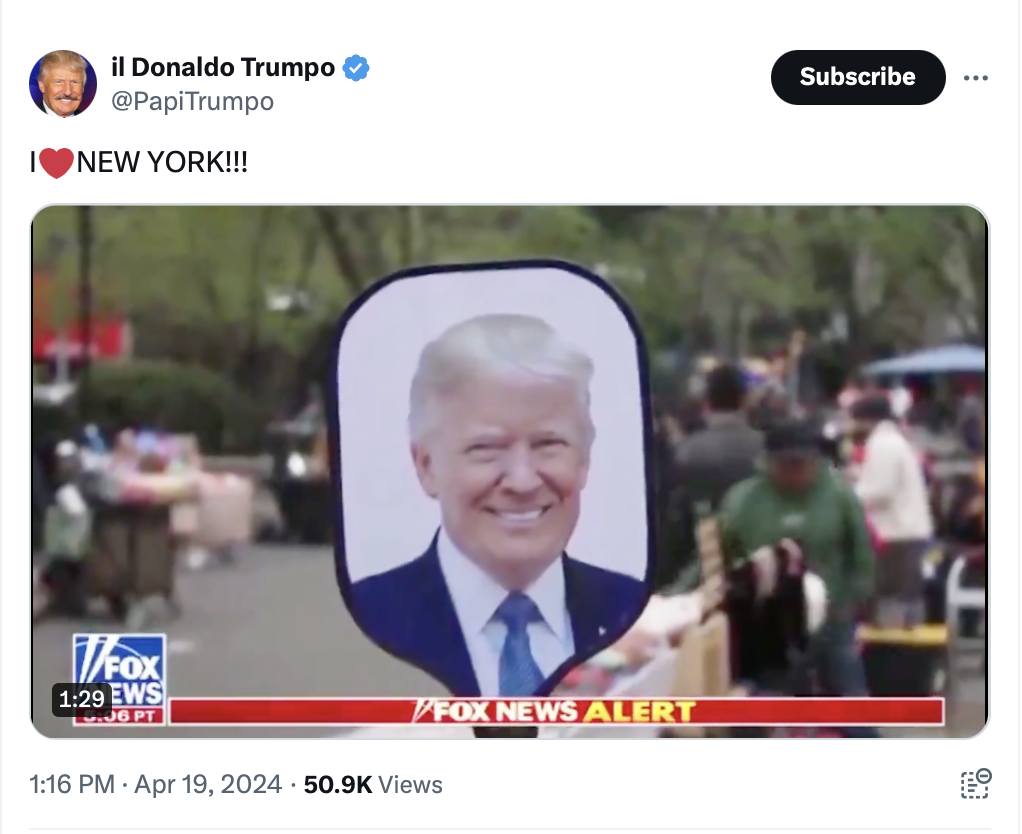Viewport: 1022px width, 834px height.
Task: Click the PT time label under Fox logo
Action: pos(119,716)
